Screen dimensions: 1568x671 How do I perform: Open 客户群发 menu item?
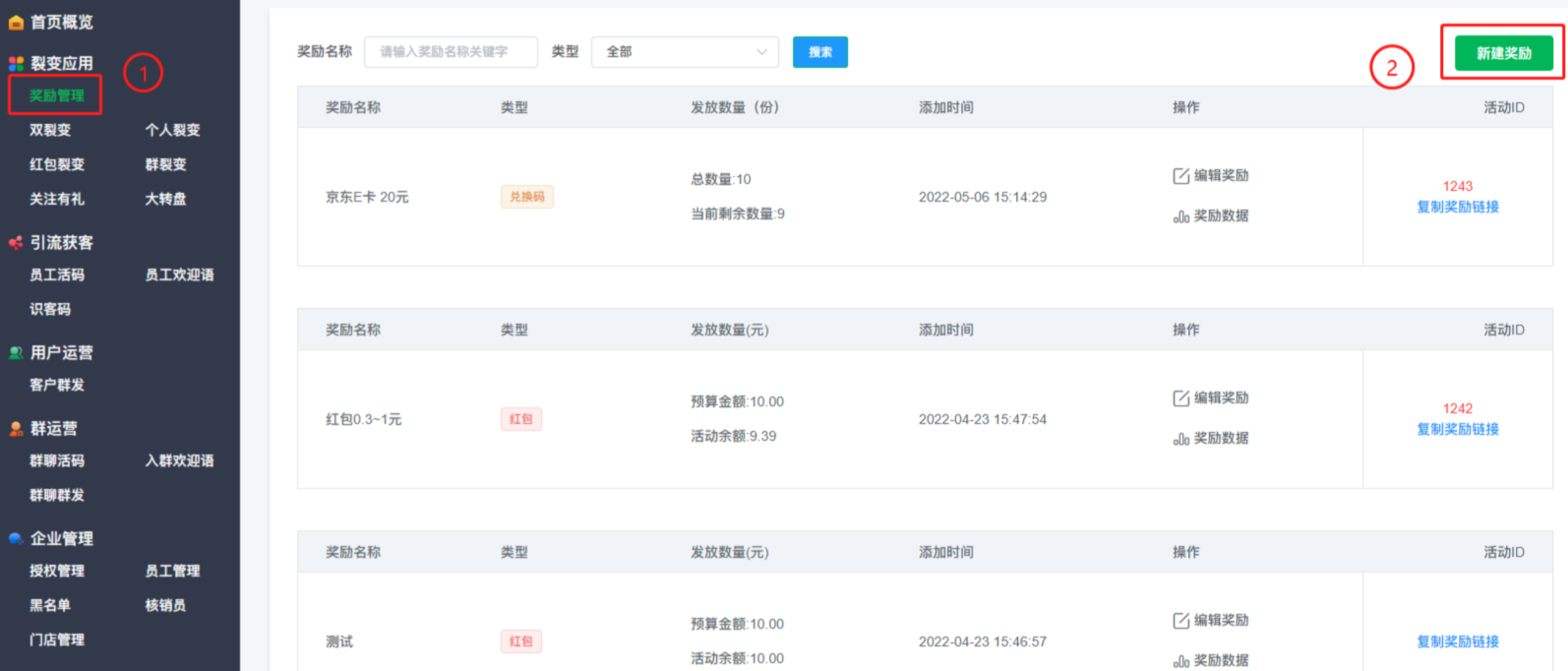pyautogui.click(x=57, y=385)
